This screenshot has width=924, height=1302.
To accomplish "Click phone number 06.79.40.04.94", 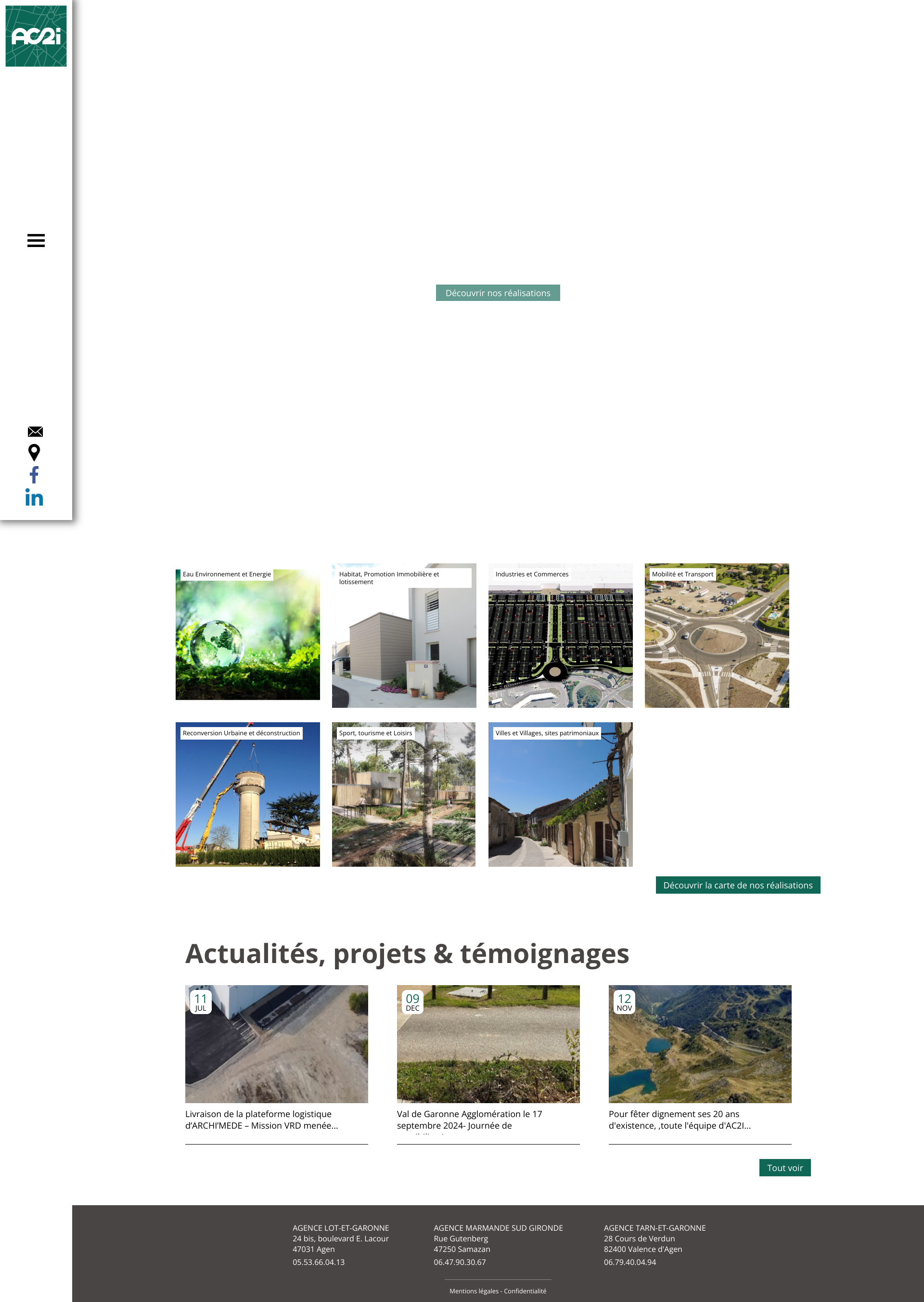I will pos(630,1262).
